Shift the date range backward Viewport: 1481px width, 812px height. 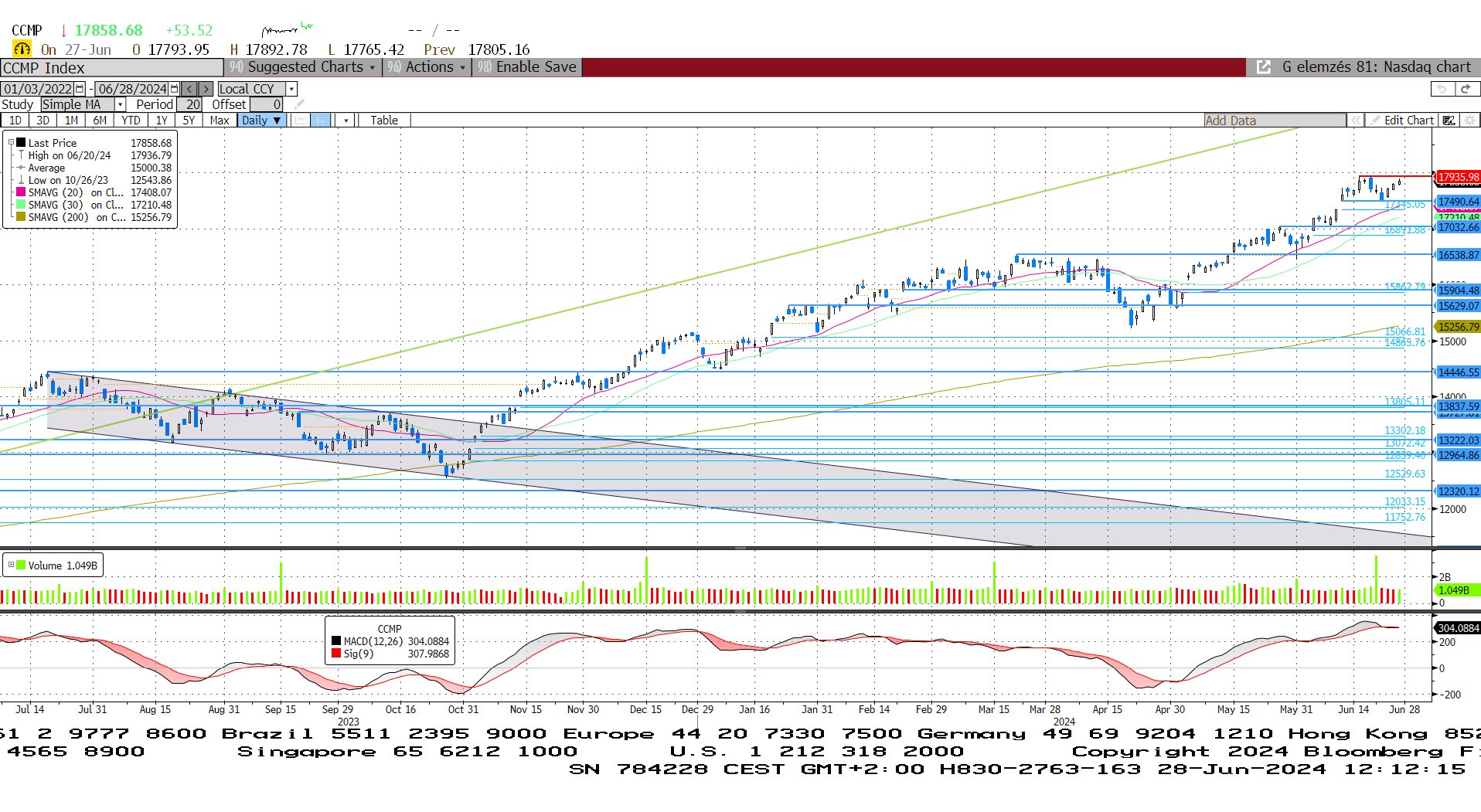[x=189, y=89]
